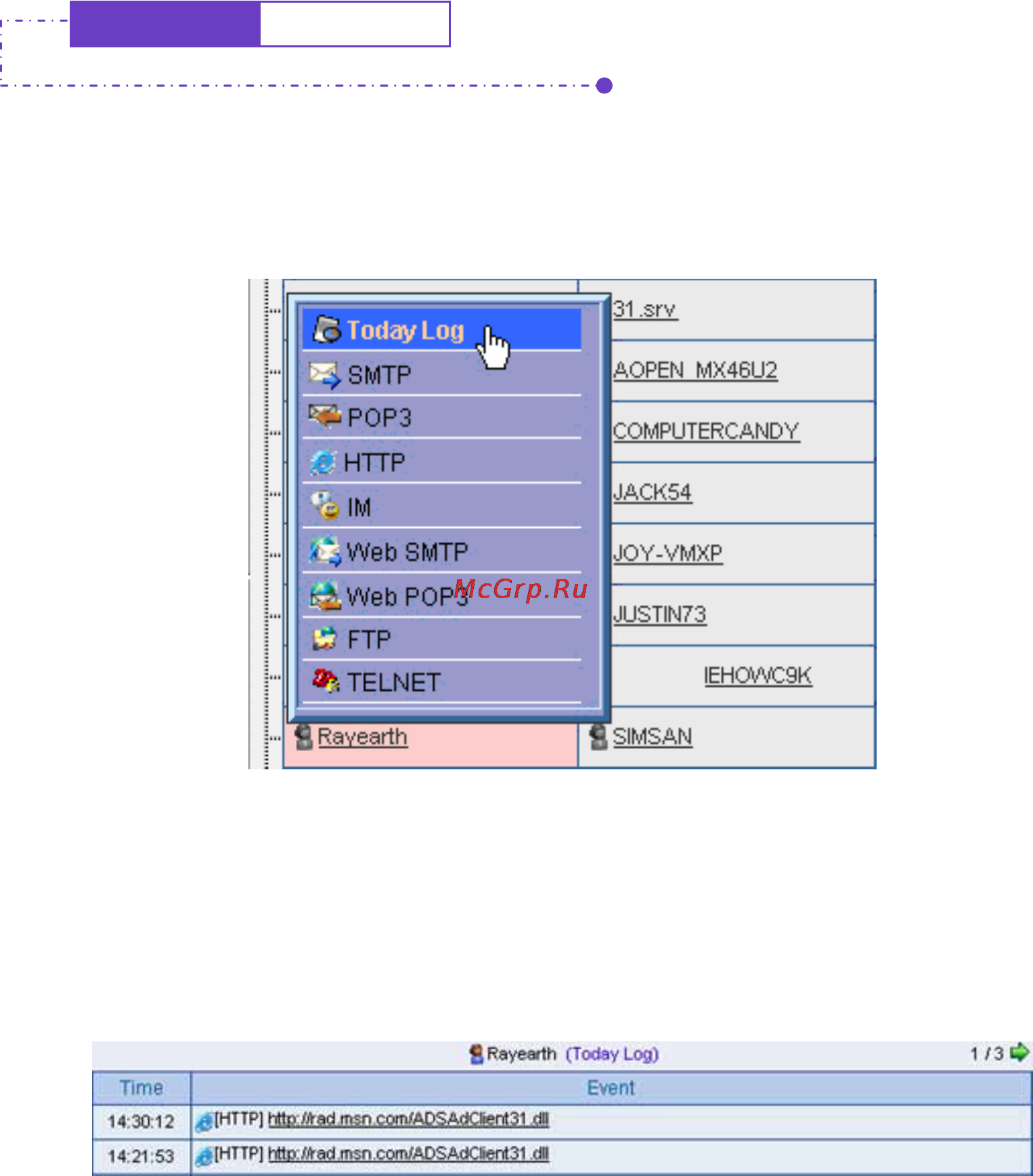This screenshot has height=1176, width=1033.
Task: Click the HTTP browser icon
Action: tap(323, 463)
